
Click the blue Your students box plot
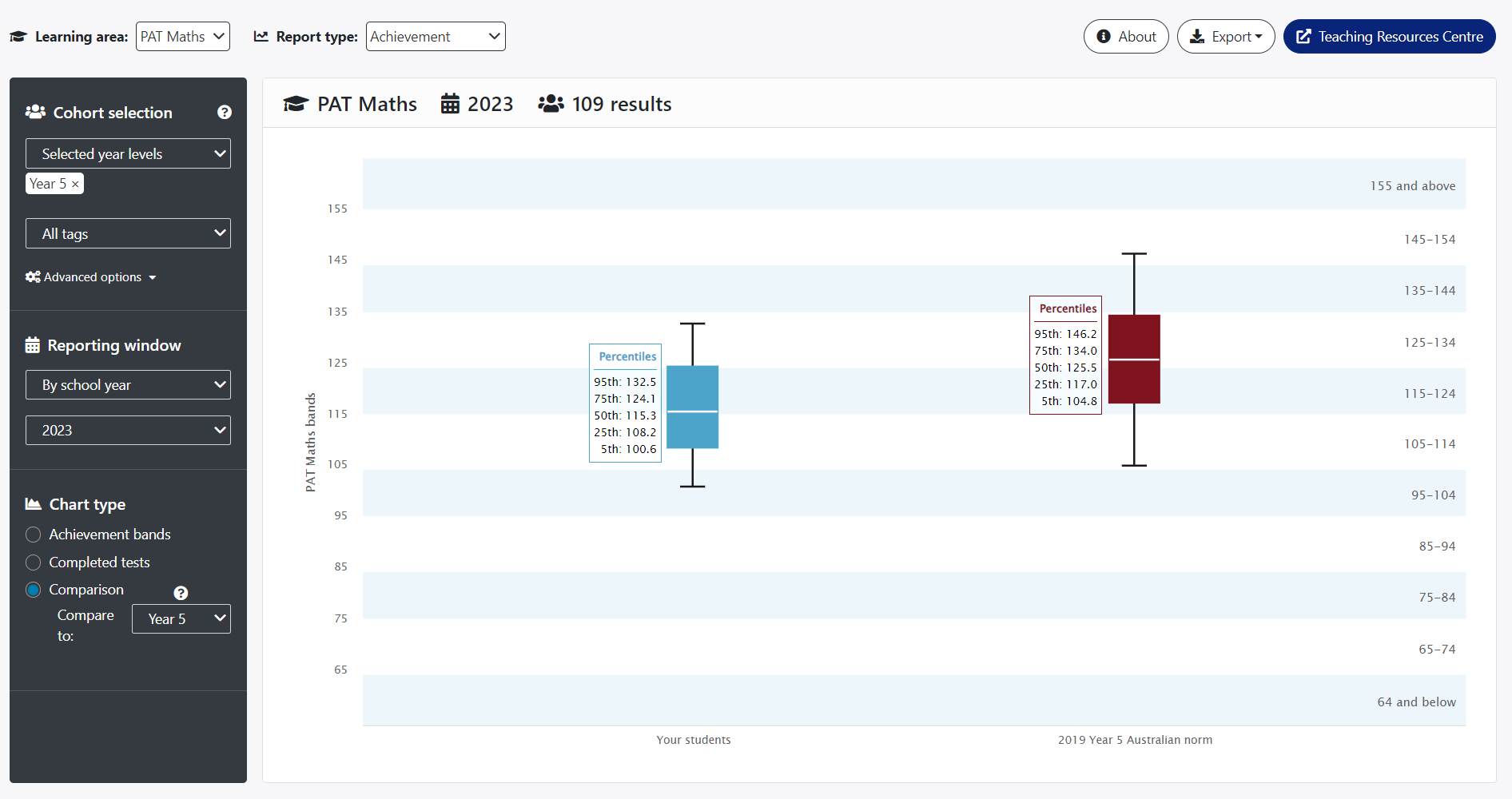click(x=692, y=407)
